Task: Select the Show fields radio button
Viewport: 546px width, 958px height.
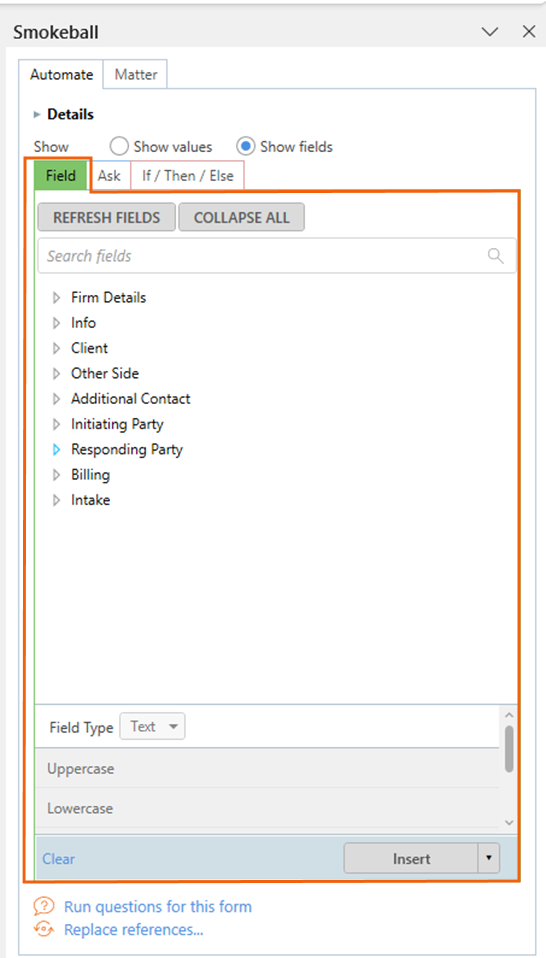Action: [246, 147]
